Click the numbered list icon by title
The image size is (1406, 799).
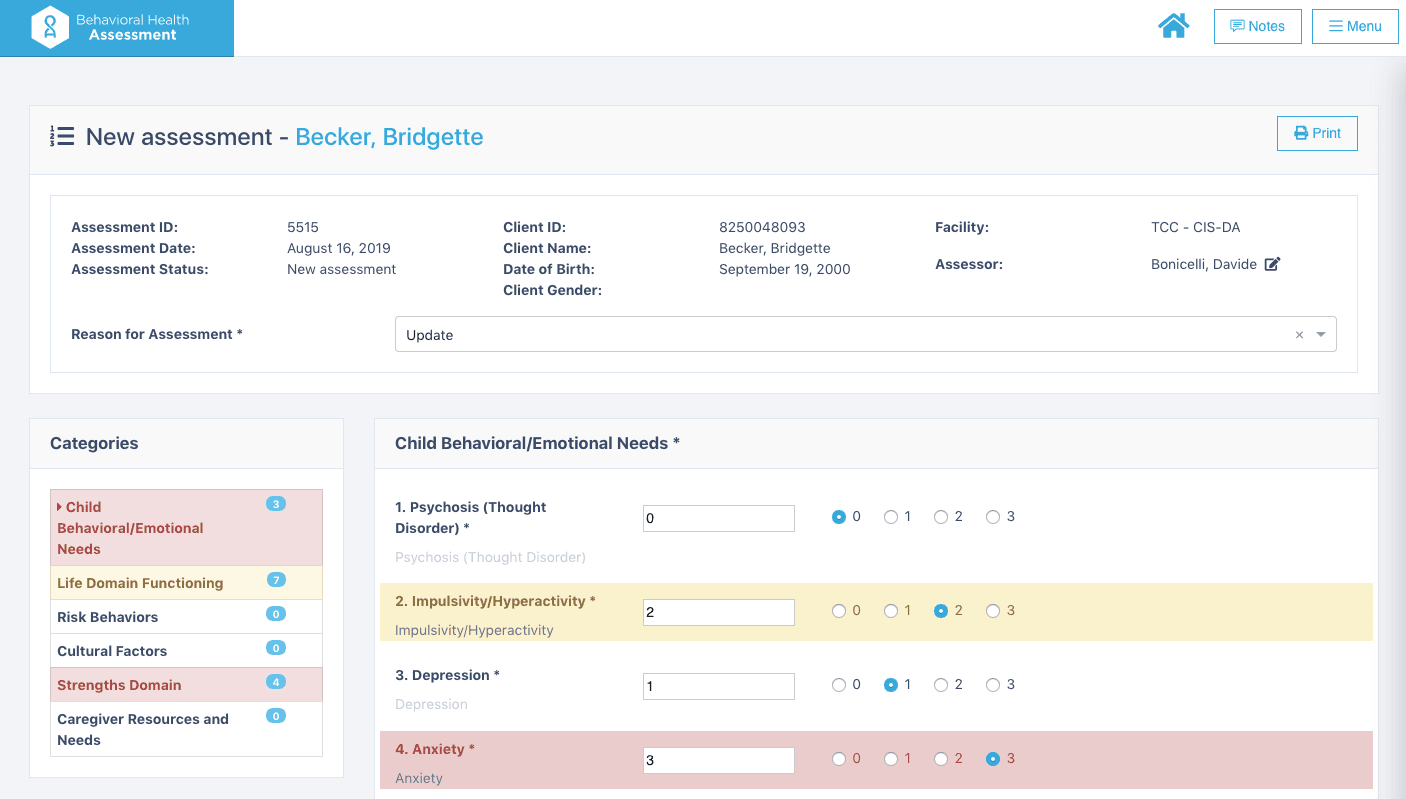pyautogui.click(x=62, y=137)
